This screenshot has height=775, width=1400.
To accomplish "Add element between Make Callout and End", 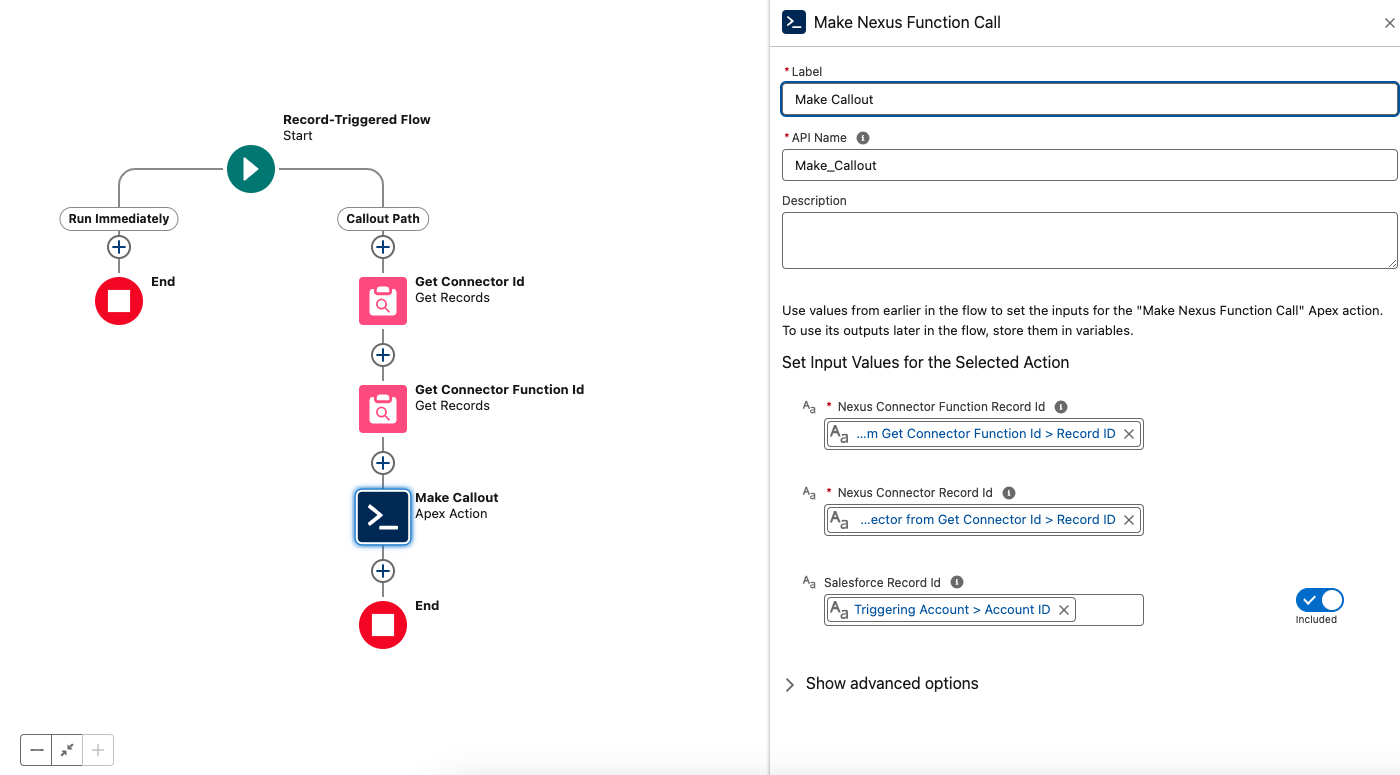I will pos(383,571).
